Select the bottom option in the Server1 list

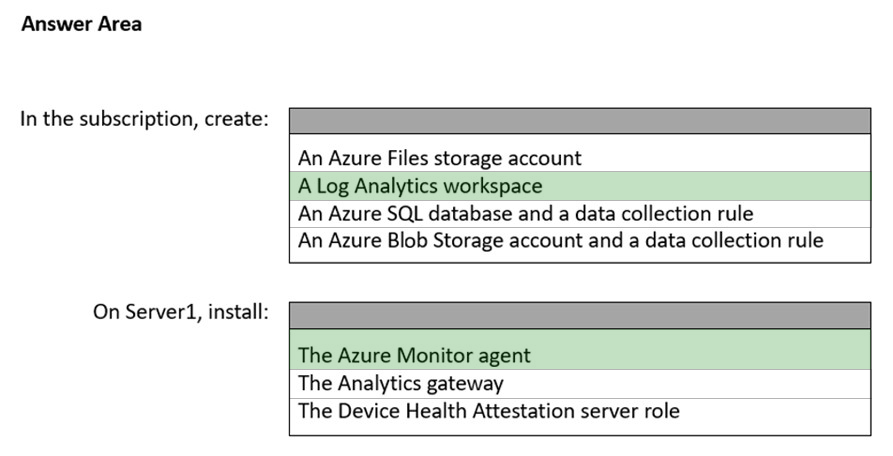click(489, 410)
